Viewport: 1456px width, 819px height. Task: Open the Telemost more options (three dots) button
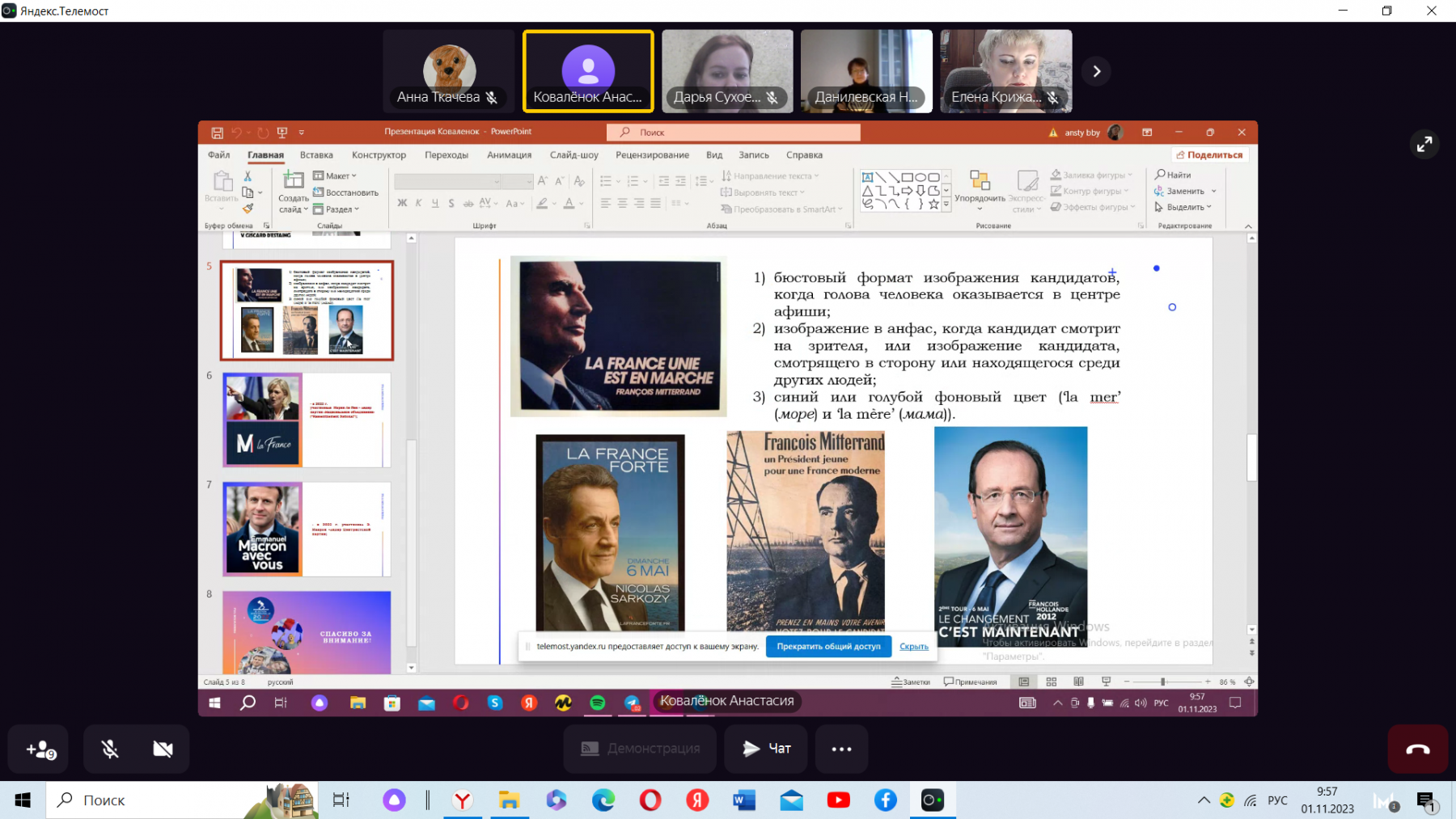[841, 749]
